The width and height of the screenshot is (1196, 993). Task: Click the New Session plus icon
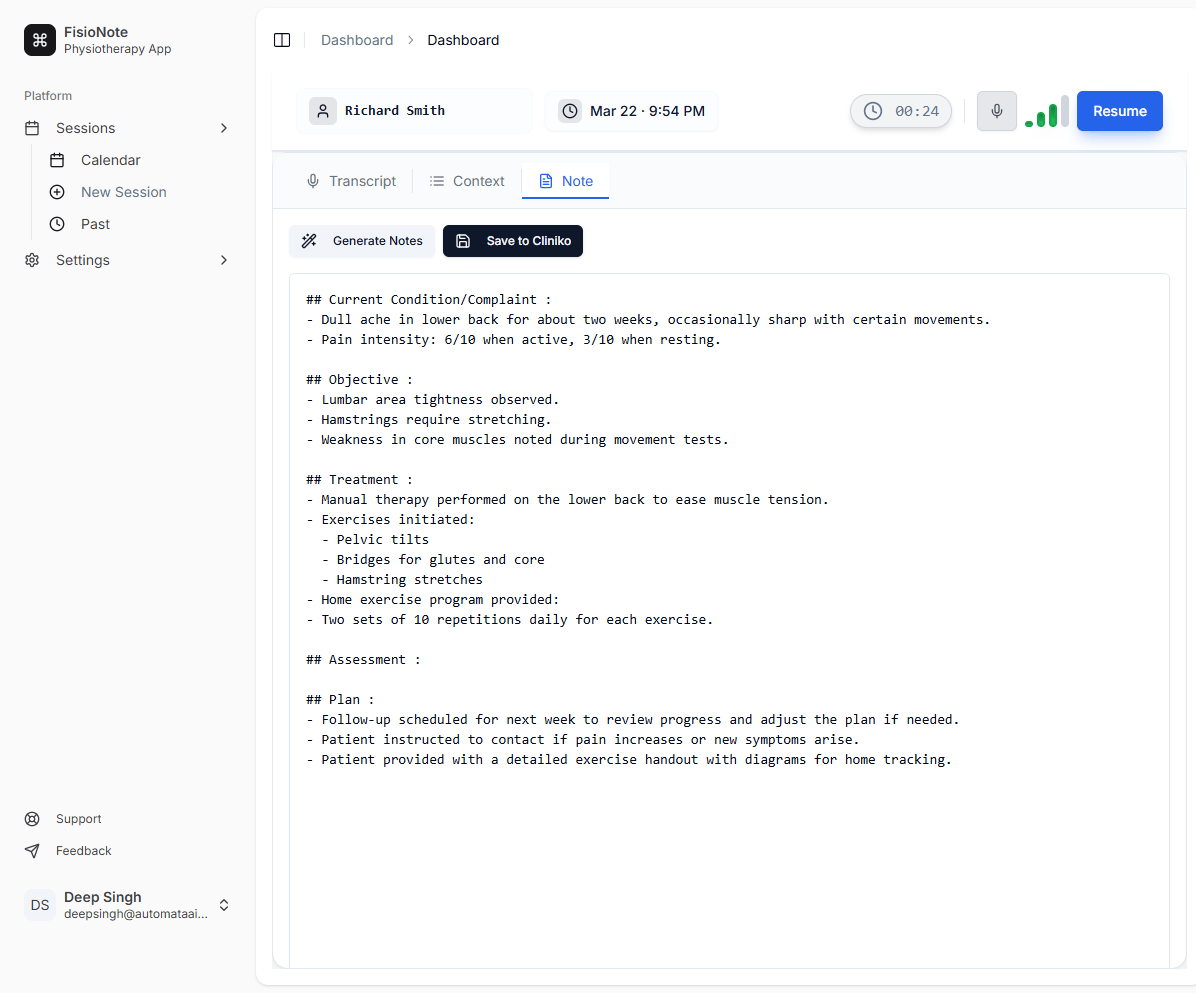coord(57,192)
